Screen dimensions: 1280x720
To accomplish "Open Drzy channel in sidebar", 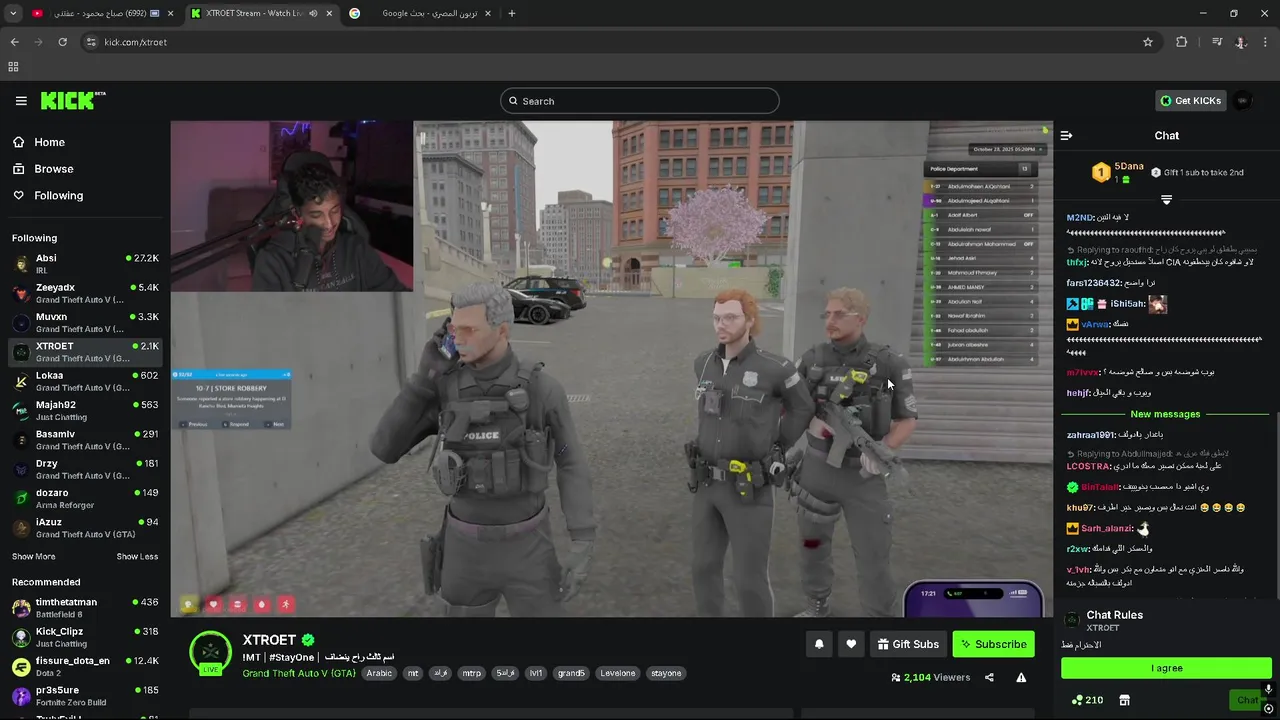I will point(85,469).
